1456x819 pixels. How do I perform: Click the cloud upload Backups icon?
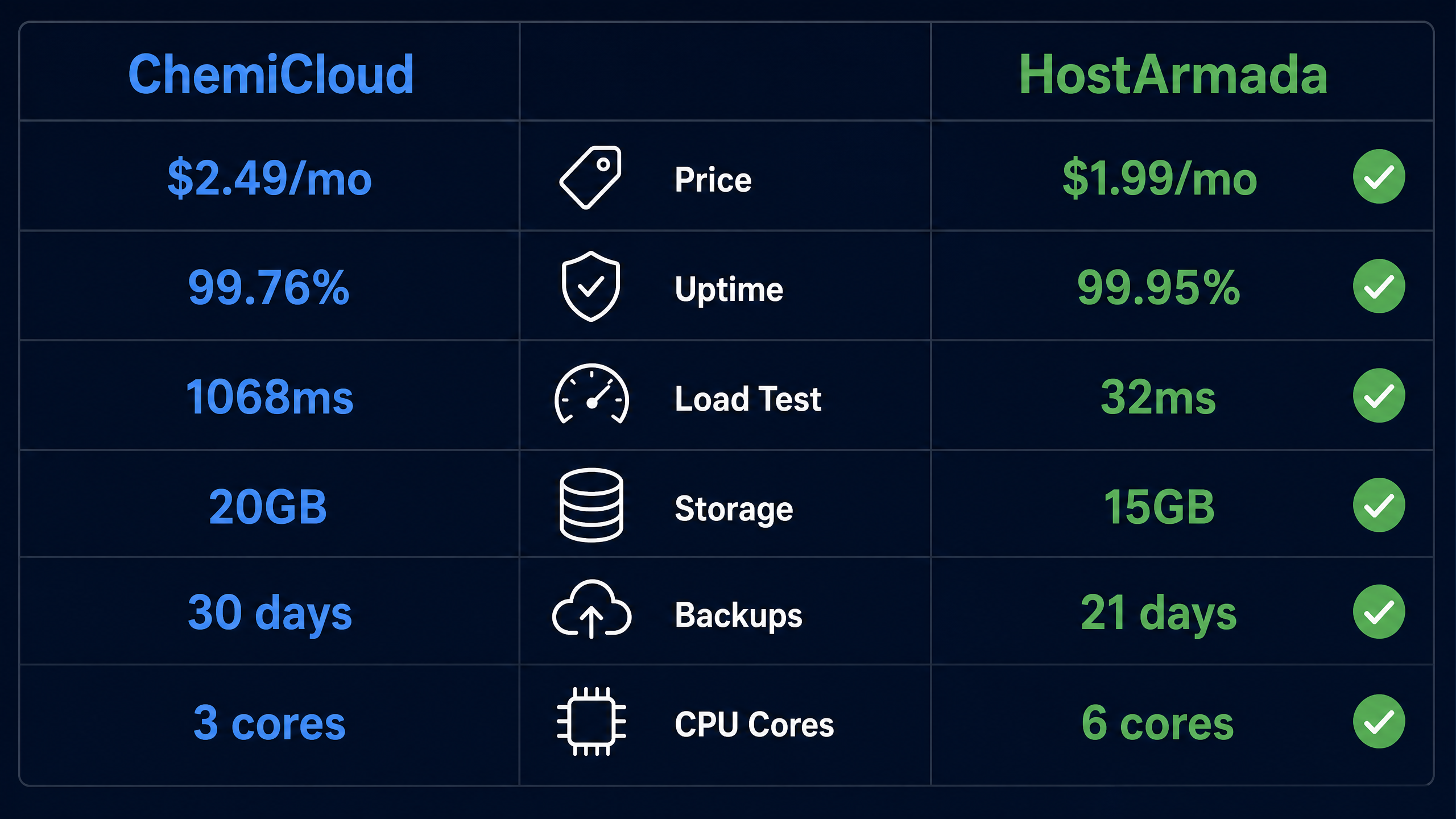pos(591,609)
